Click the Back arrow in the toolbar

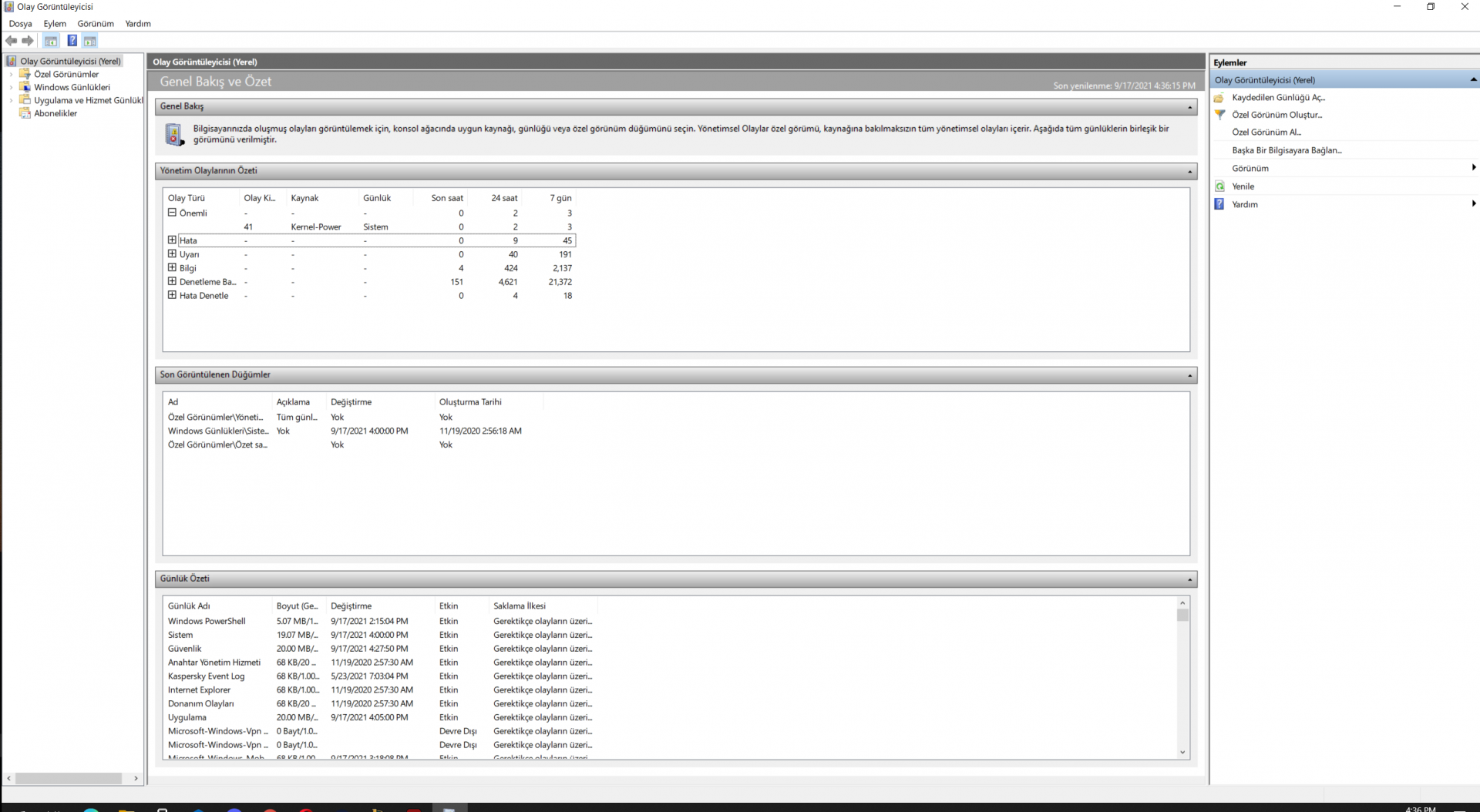pyautogui.click(x=11, y=41)
